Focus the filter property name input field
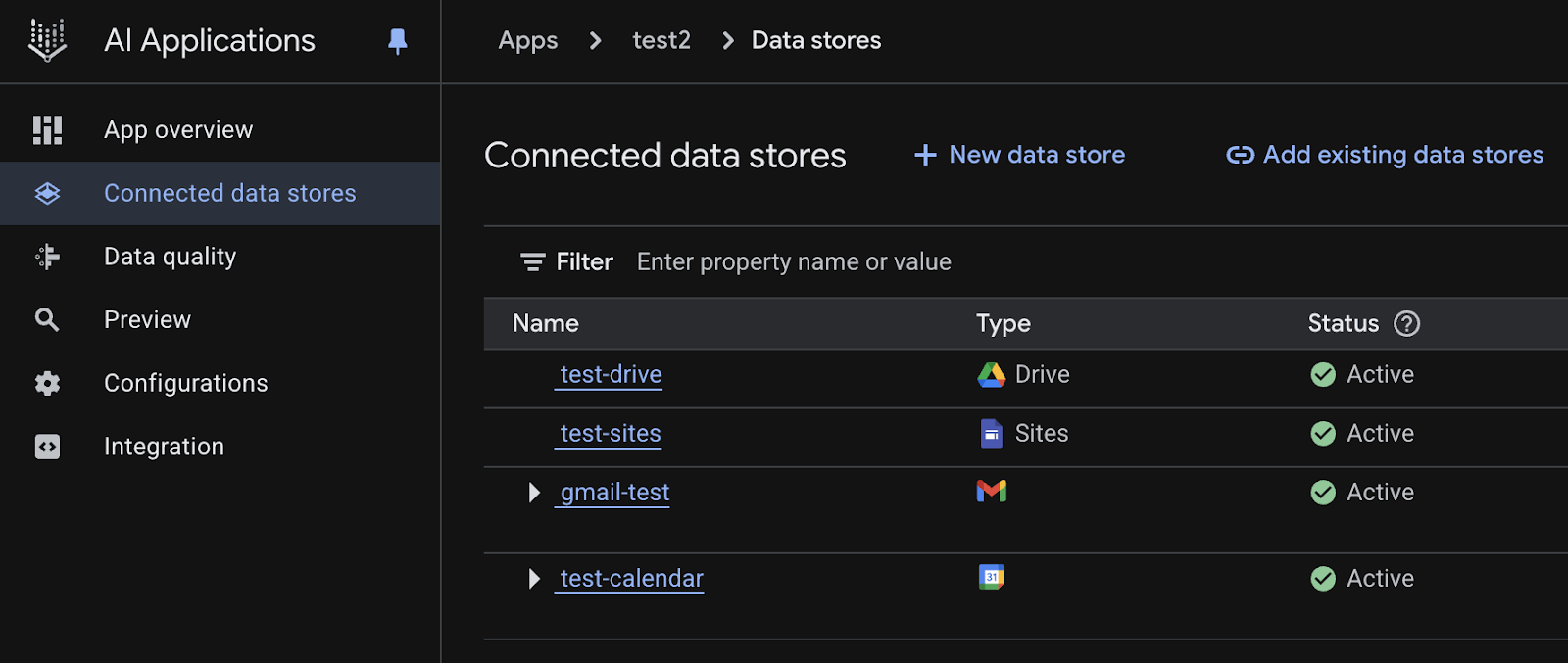The width and height of the screenshot is (1568, 663). coord(794,262)
